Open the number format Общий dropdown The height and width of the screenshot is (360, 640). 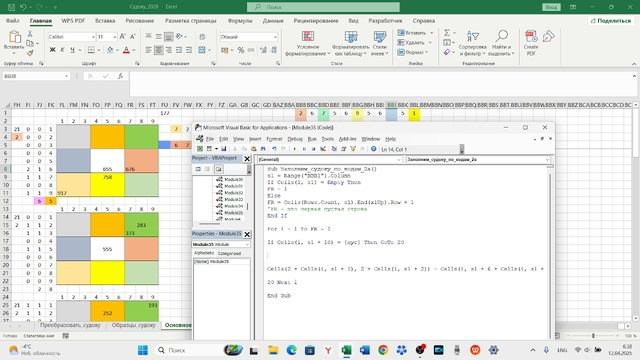click(x=276, y=37)
